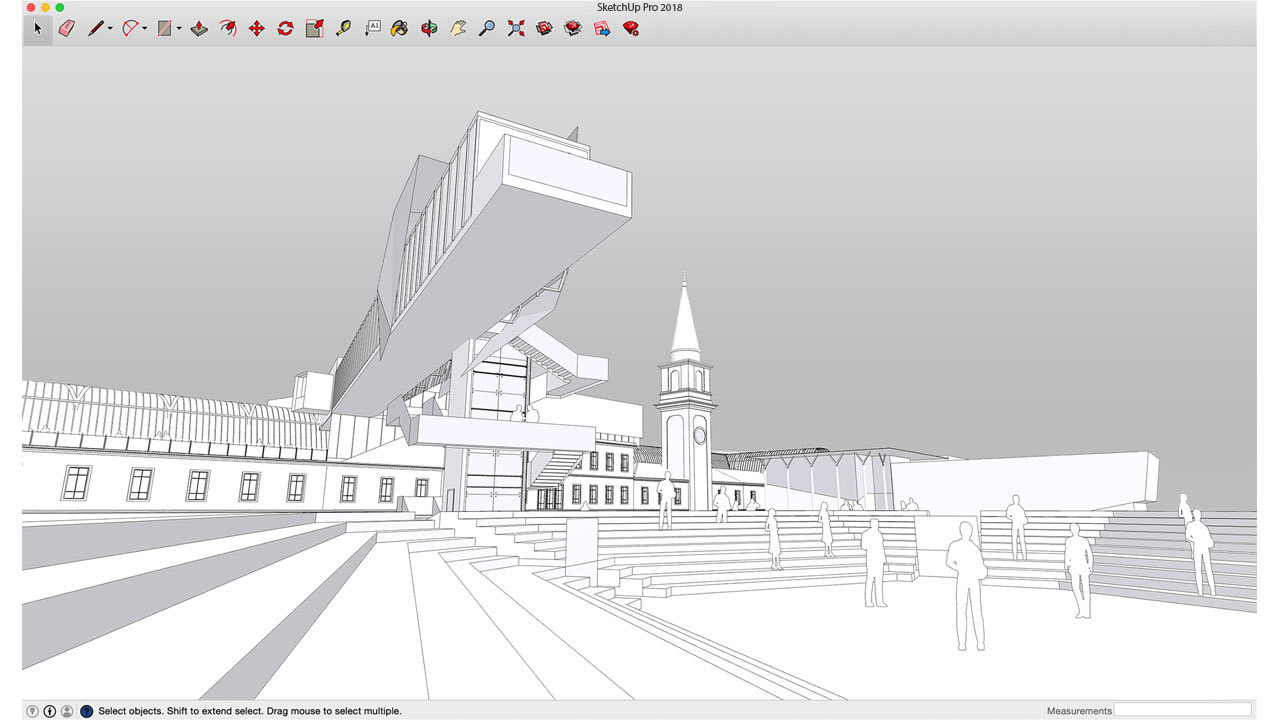Choose the 2 Point Arc tool

[128, 28]
